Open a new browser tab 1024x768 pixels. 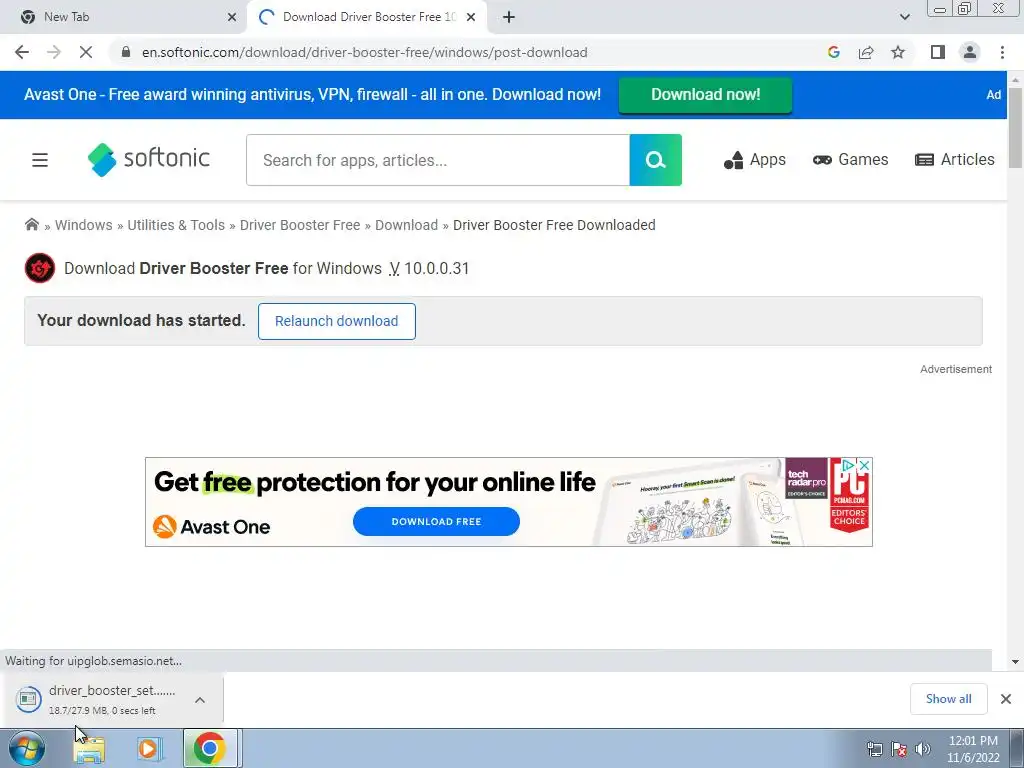point(509,17)
